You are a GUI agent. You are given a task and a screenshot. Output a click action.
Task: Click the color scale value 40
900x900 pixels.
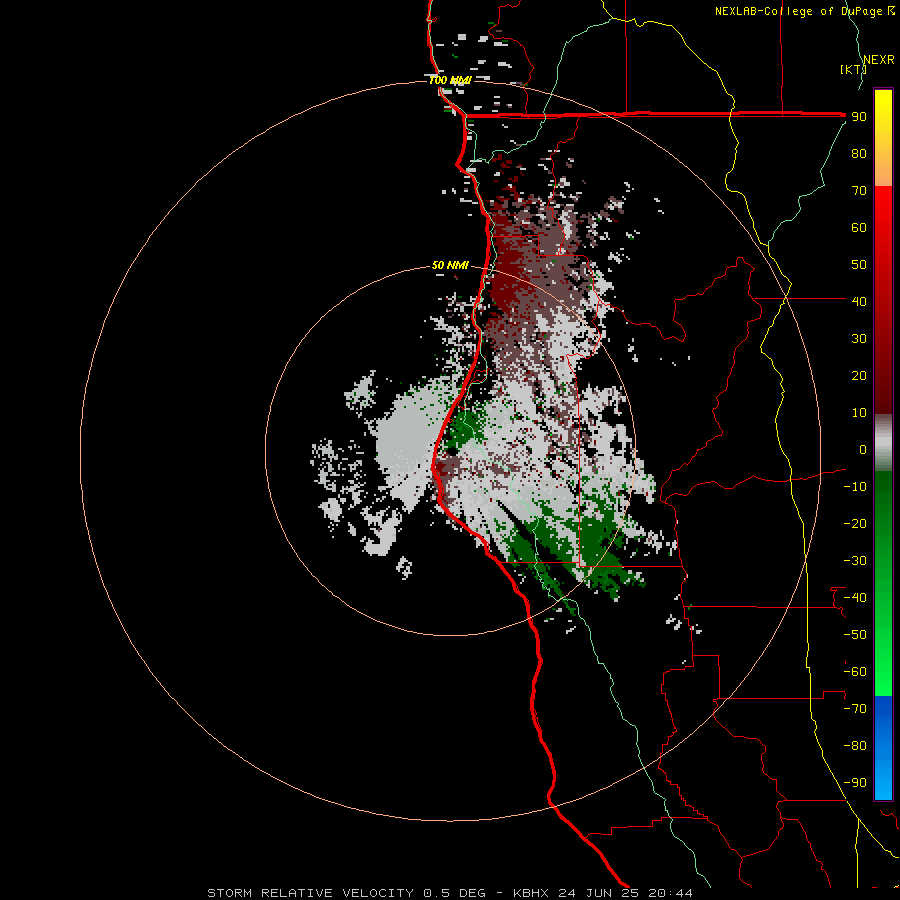(x=859, y=301)
